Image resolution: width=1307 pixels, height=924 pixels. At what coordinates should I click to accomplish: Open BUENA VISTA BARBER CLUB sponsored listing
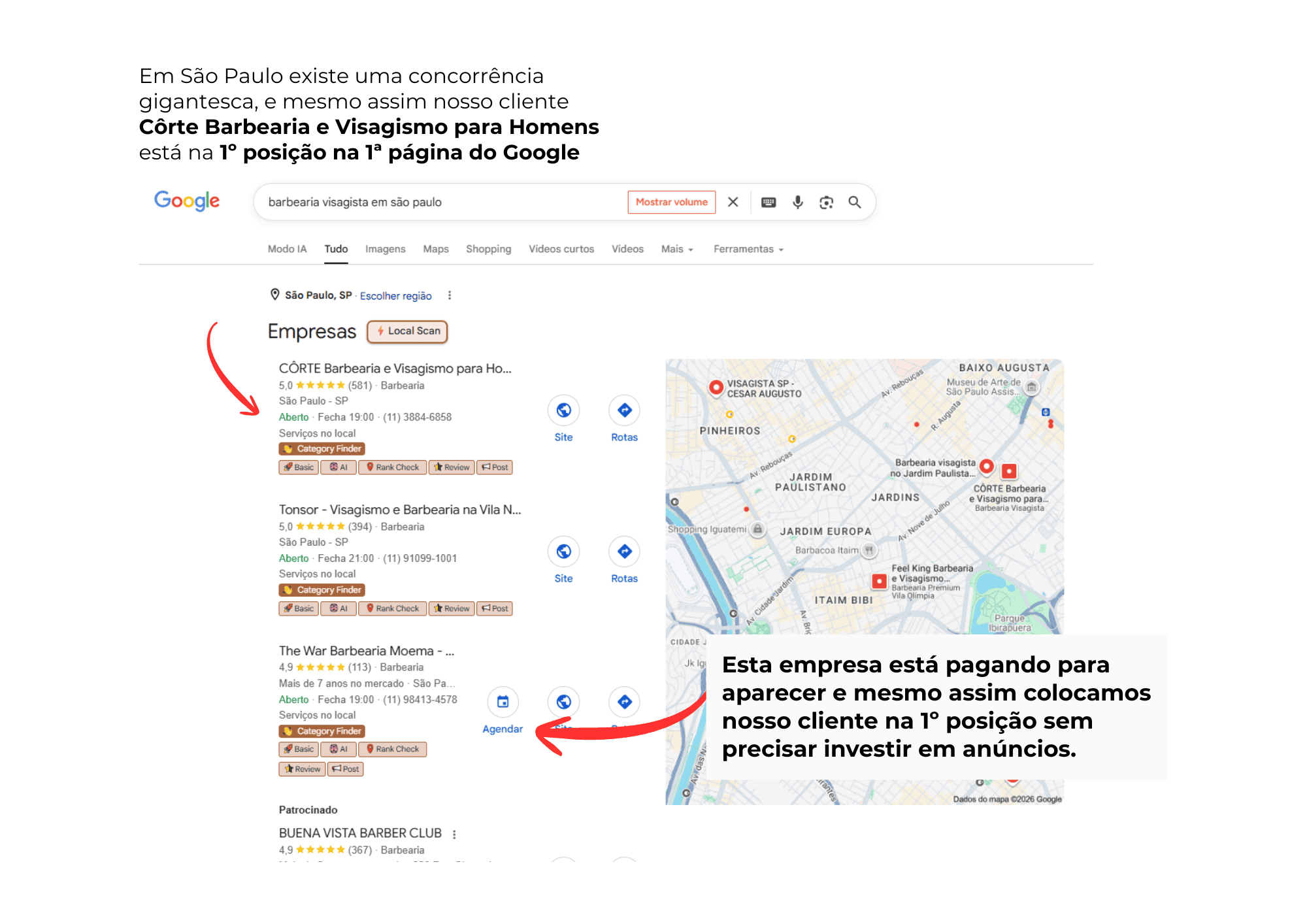click(x=360, y=833)
